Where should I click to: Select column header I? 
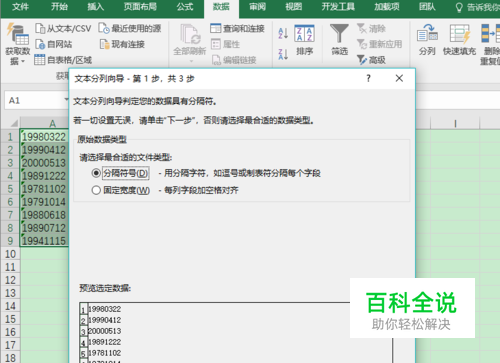click(x=455, y=123)
